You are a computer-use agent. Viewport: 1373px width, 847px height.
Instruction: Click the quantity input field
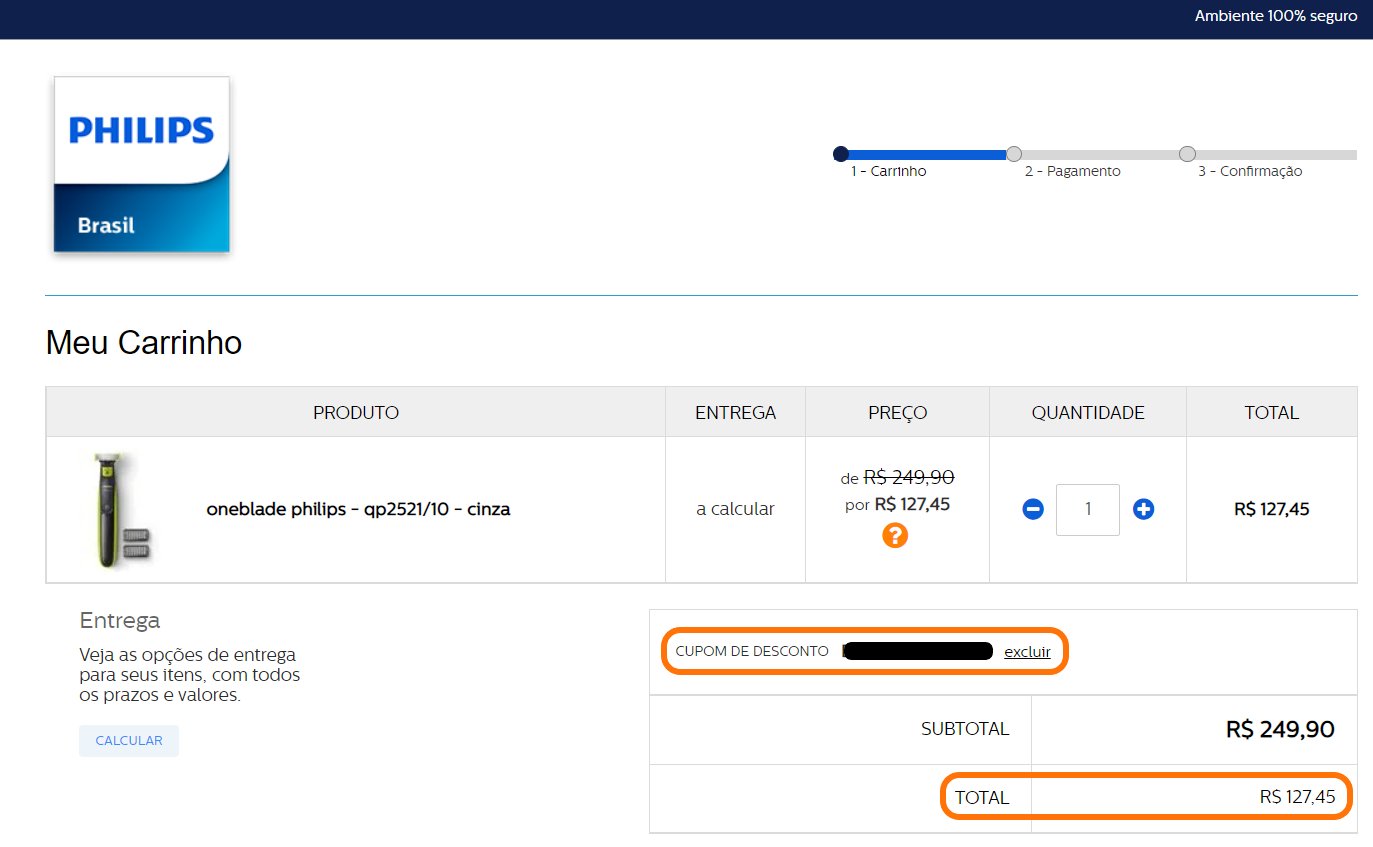tap(1088, 509)
